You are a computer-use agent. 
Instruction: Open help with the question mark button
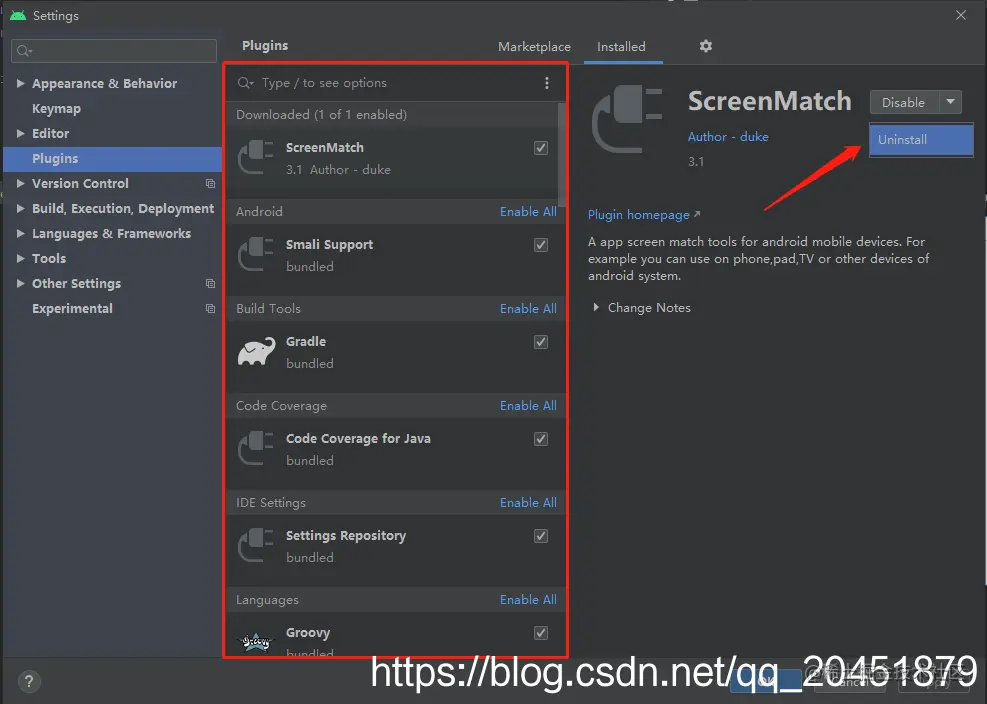tap(29, 681)
